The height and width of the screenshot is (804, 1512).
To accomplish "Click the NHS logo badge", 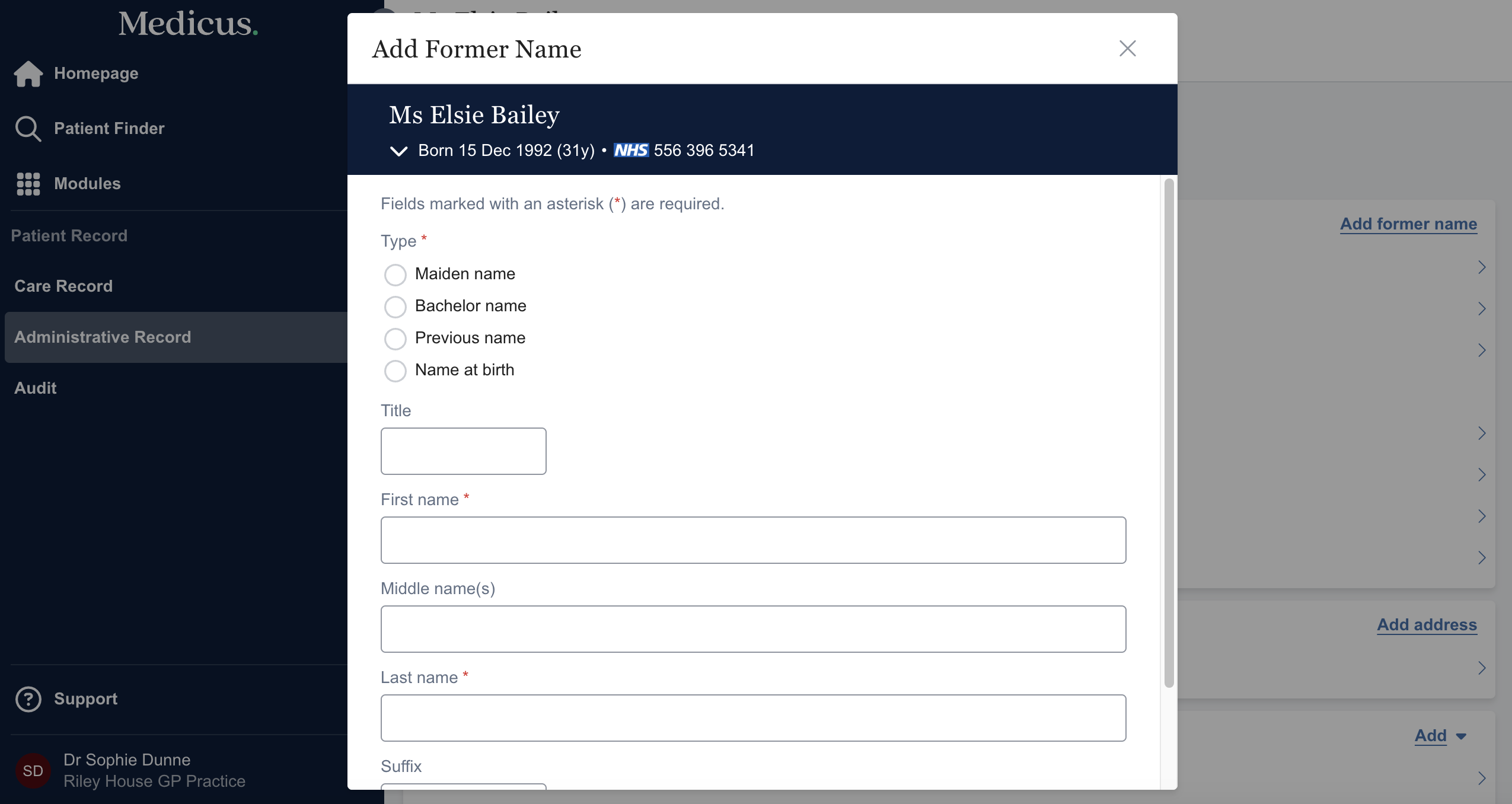I will click(631, 151).
